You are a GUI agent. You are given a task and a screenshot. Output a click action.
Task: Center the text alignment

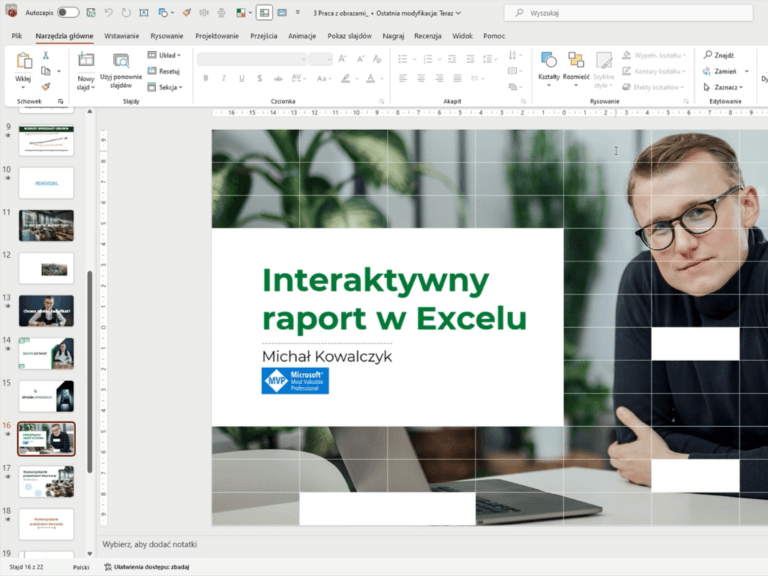[421, 78]
